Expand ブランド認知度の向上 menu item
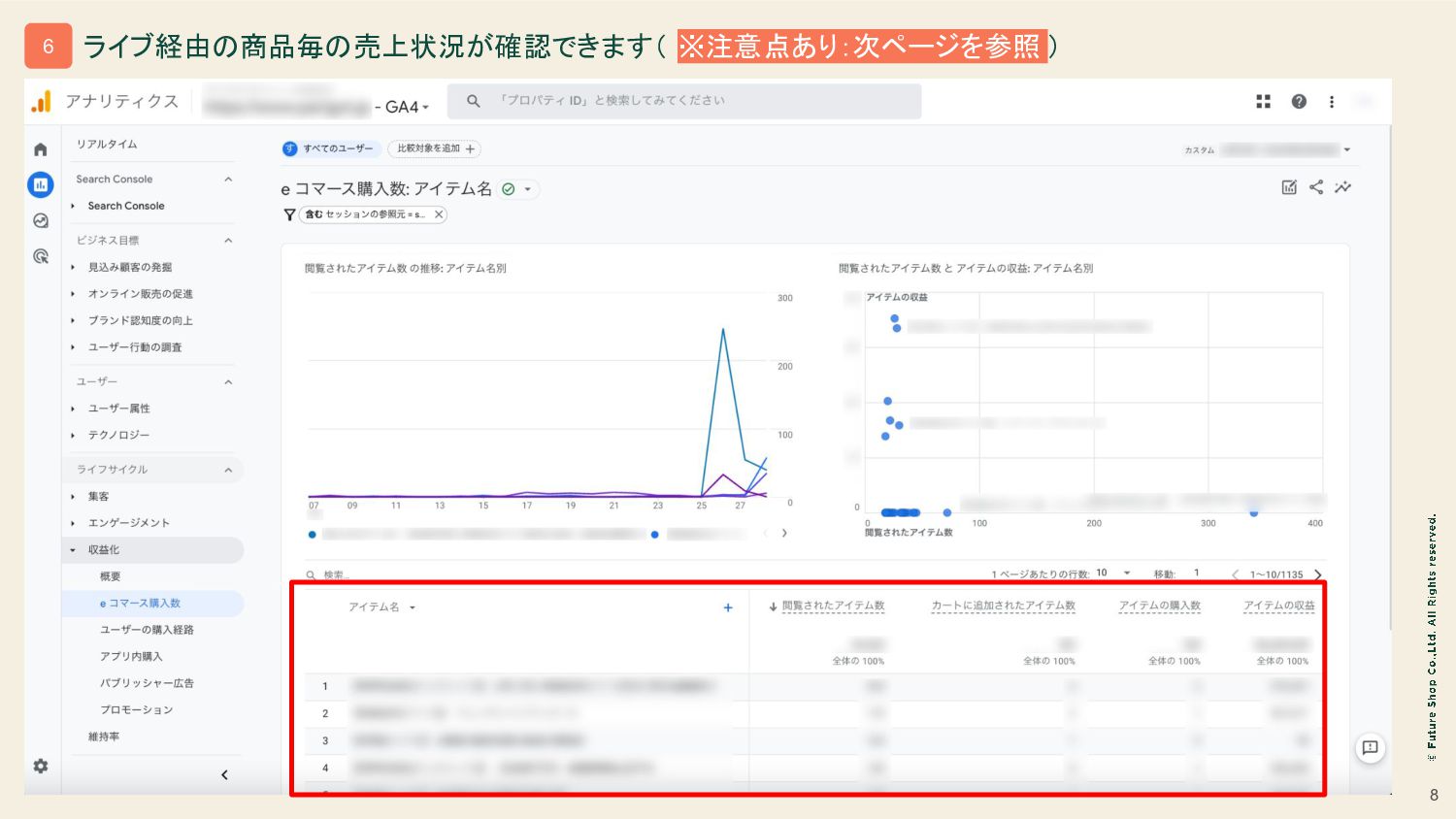Screen dimensions: 1456x819 73,320
